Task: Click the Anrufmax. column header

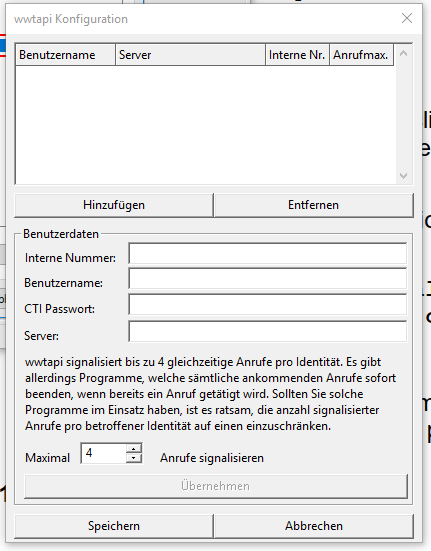Action: tap(361, 55)
